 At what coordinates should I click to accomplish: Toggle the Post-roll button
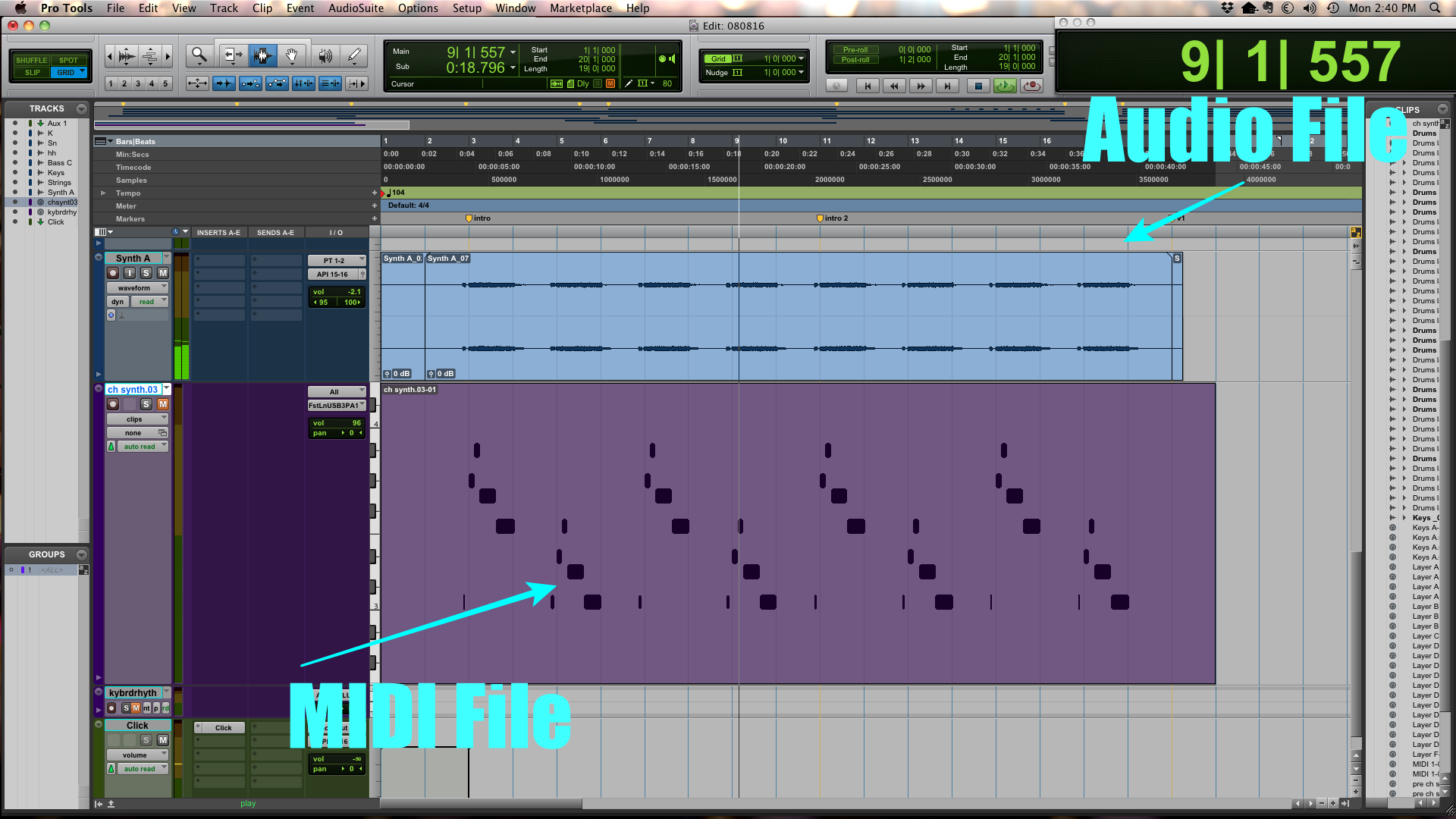[855, 59]
